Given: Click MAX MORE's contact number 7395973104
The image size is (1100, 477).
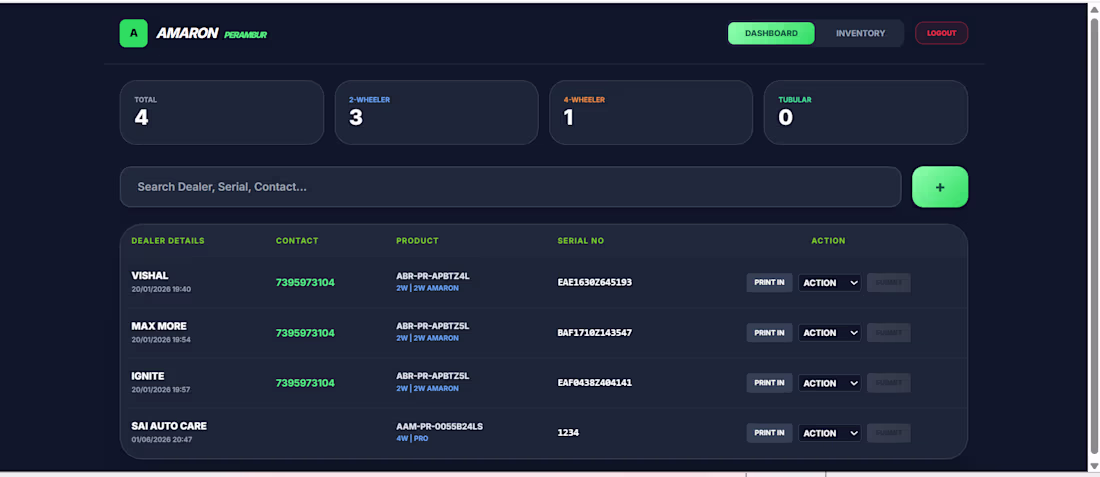Looking at the screenshot, I should coord(305,332).
